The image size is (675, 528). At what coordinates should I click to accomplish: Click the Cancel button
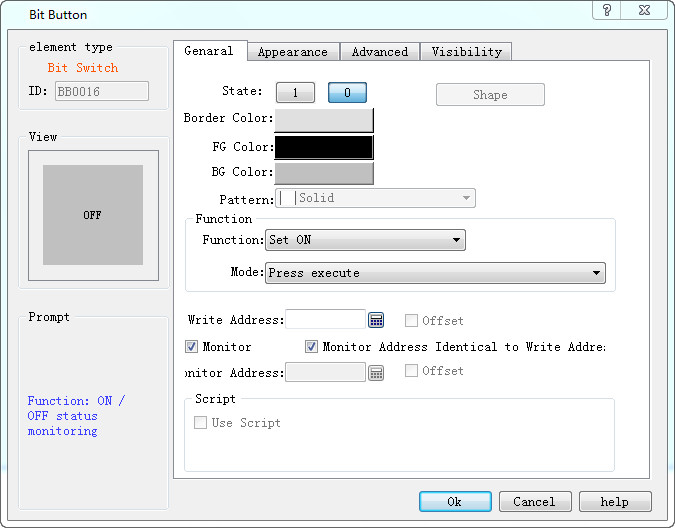534,502
